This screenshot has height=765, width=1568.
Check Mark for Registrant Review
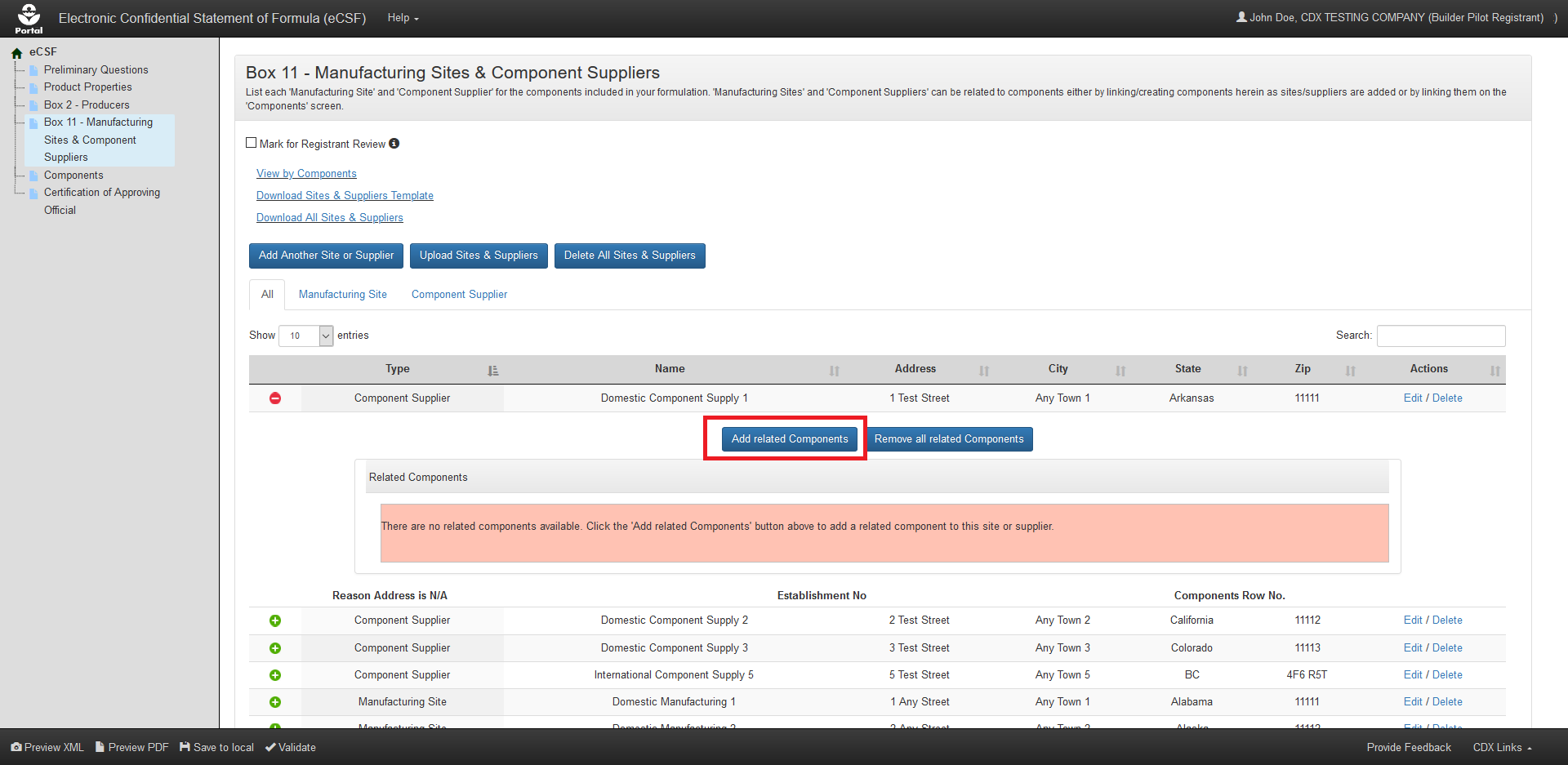(x=252, y=143)
